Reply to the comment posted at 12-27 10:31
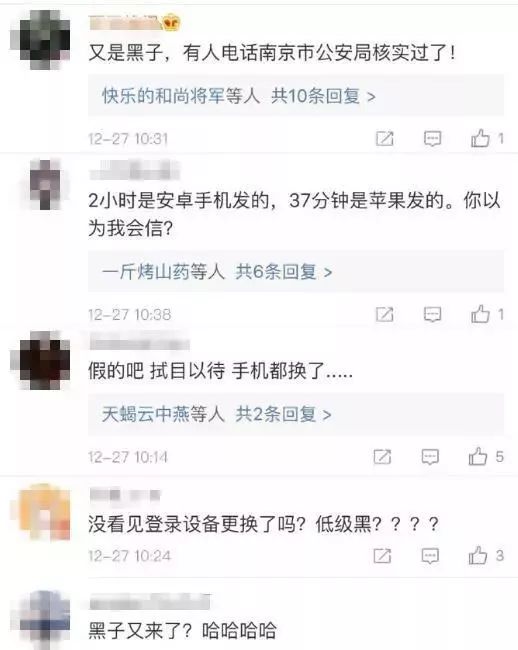The width and height of the screenshot is (518, 650). click(432, 138)
